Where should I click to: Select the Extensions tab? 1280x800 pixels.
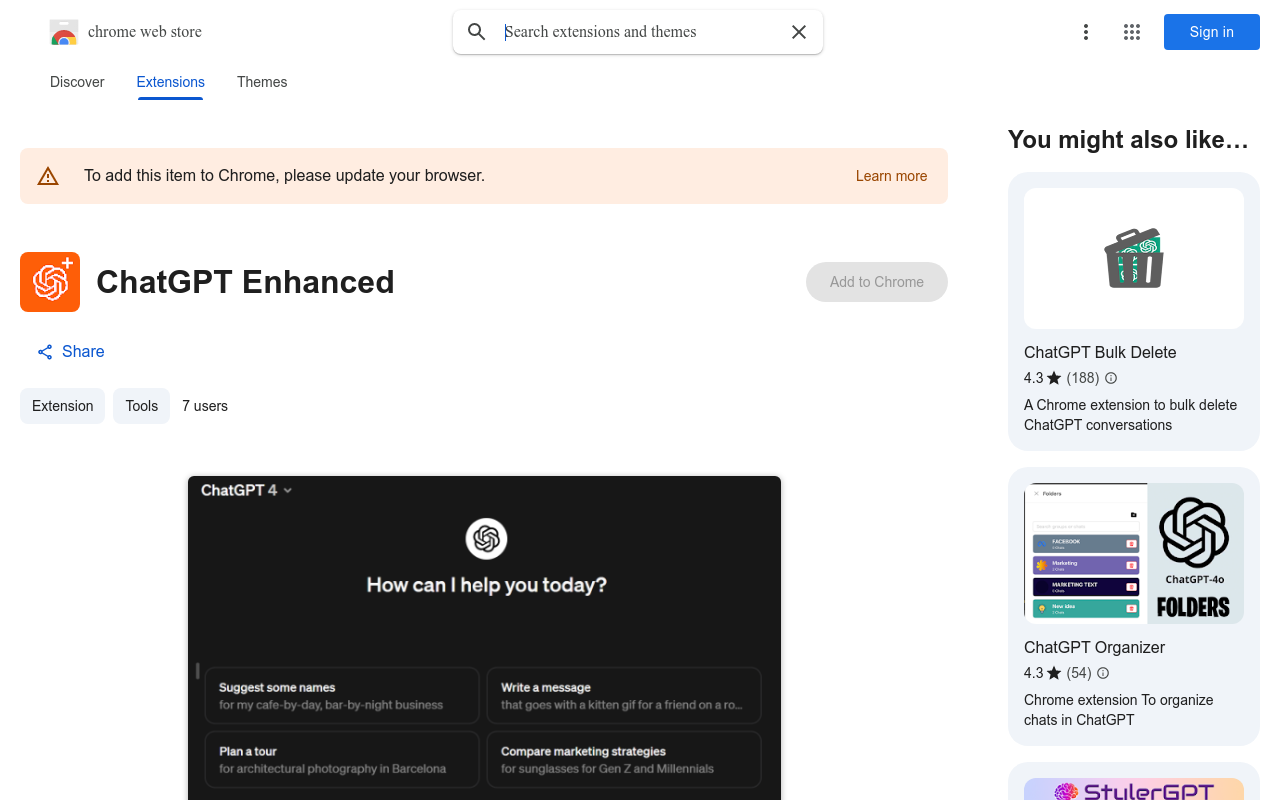pyautogui.click(x=170, y=82)
